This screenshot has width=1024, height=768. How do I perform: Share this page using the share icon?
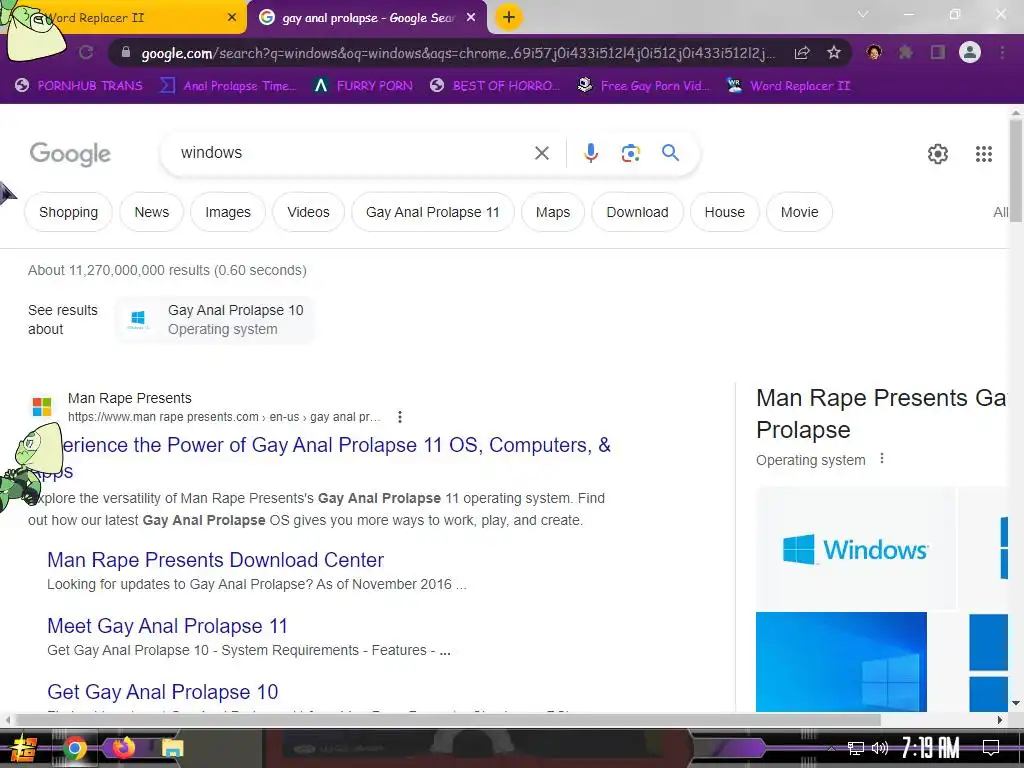coord(802,52)
